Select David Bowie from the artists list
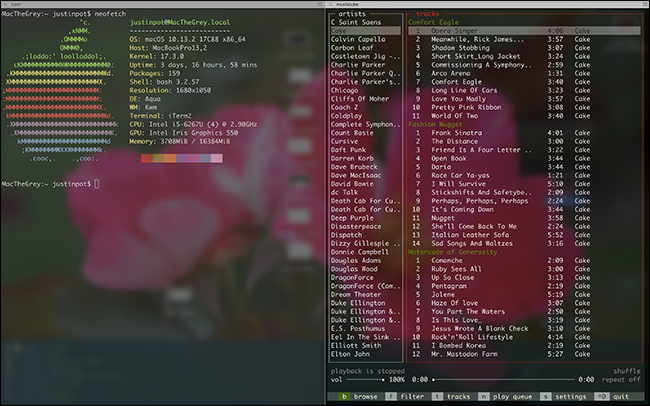 click(x=353, y=184)
